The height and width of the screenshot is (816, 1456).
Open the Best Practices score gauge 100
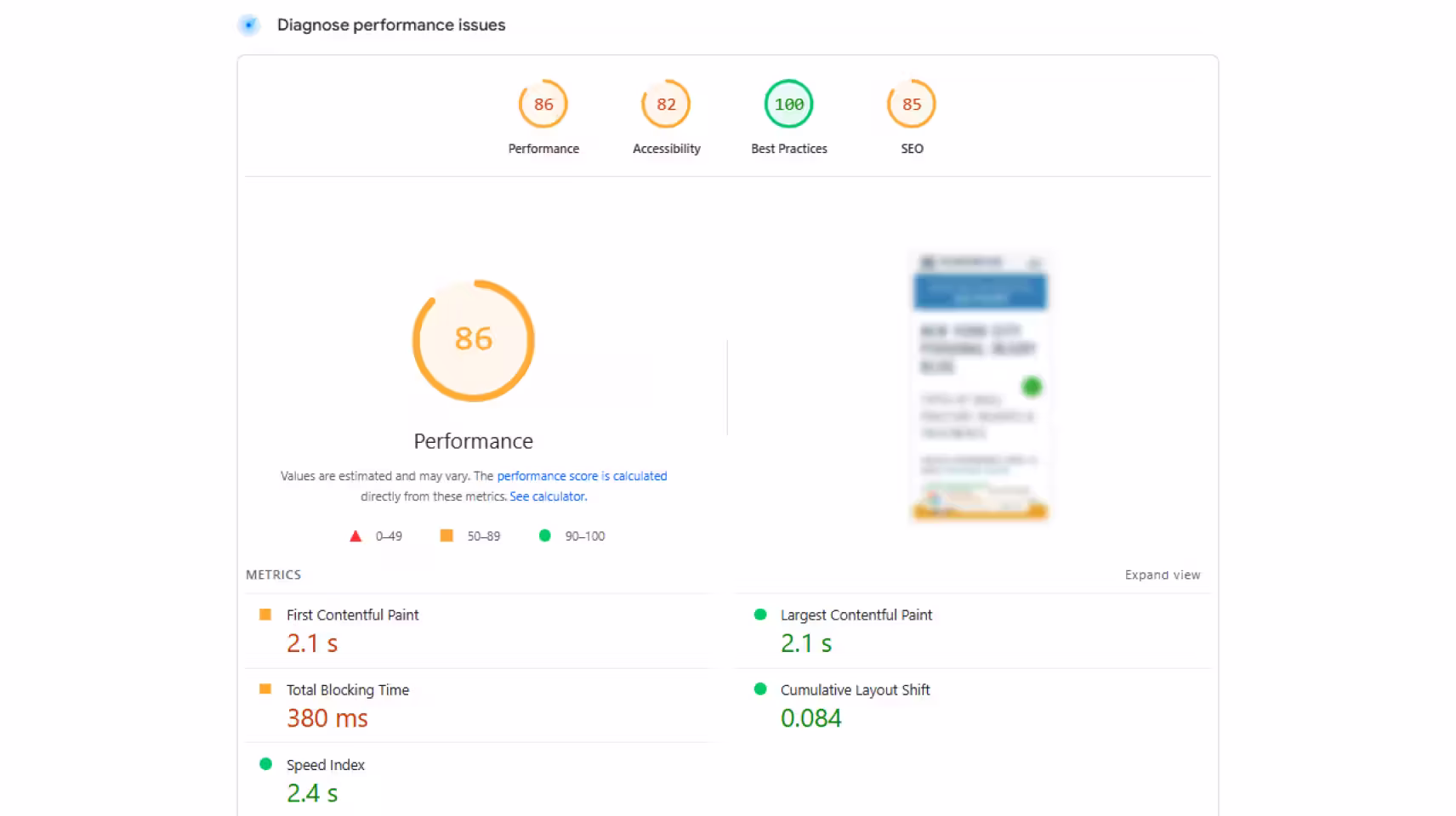(789, 104)
